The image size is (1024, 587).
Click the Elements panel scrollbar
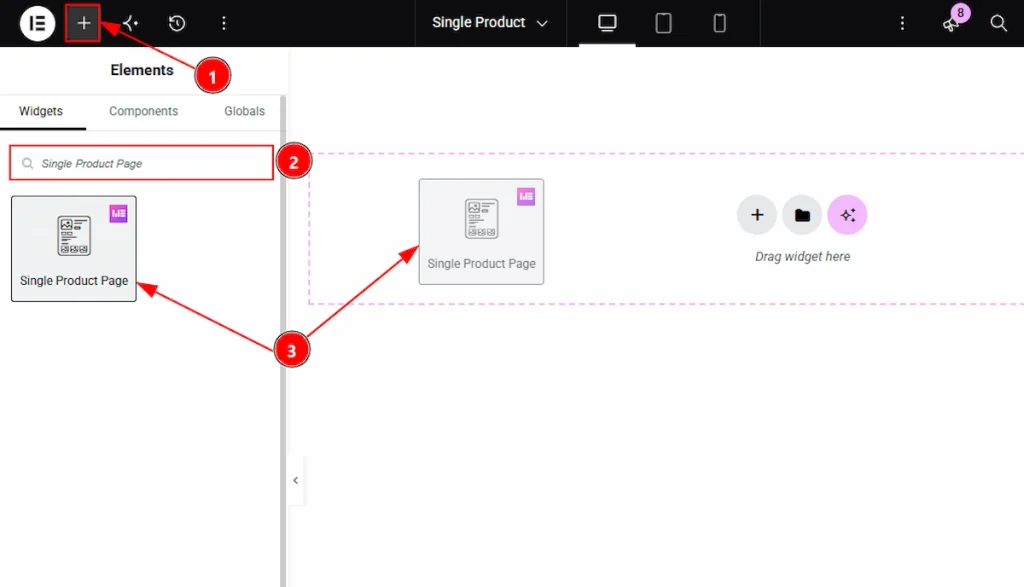point(283,340)
